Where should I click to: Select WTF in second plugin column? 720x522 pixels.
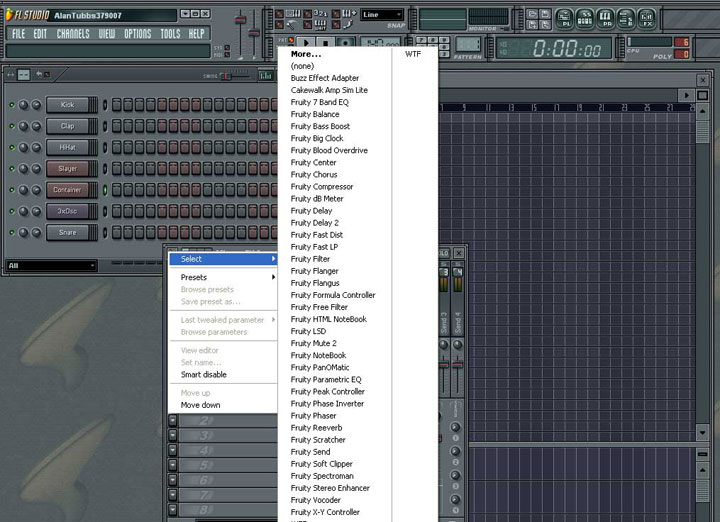pos(413,54)
